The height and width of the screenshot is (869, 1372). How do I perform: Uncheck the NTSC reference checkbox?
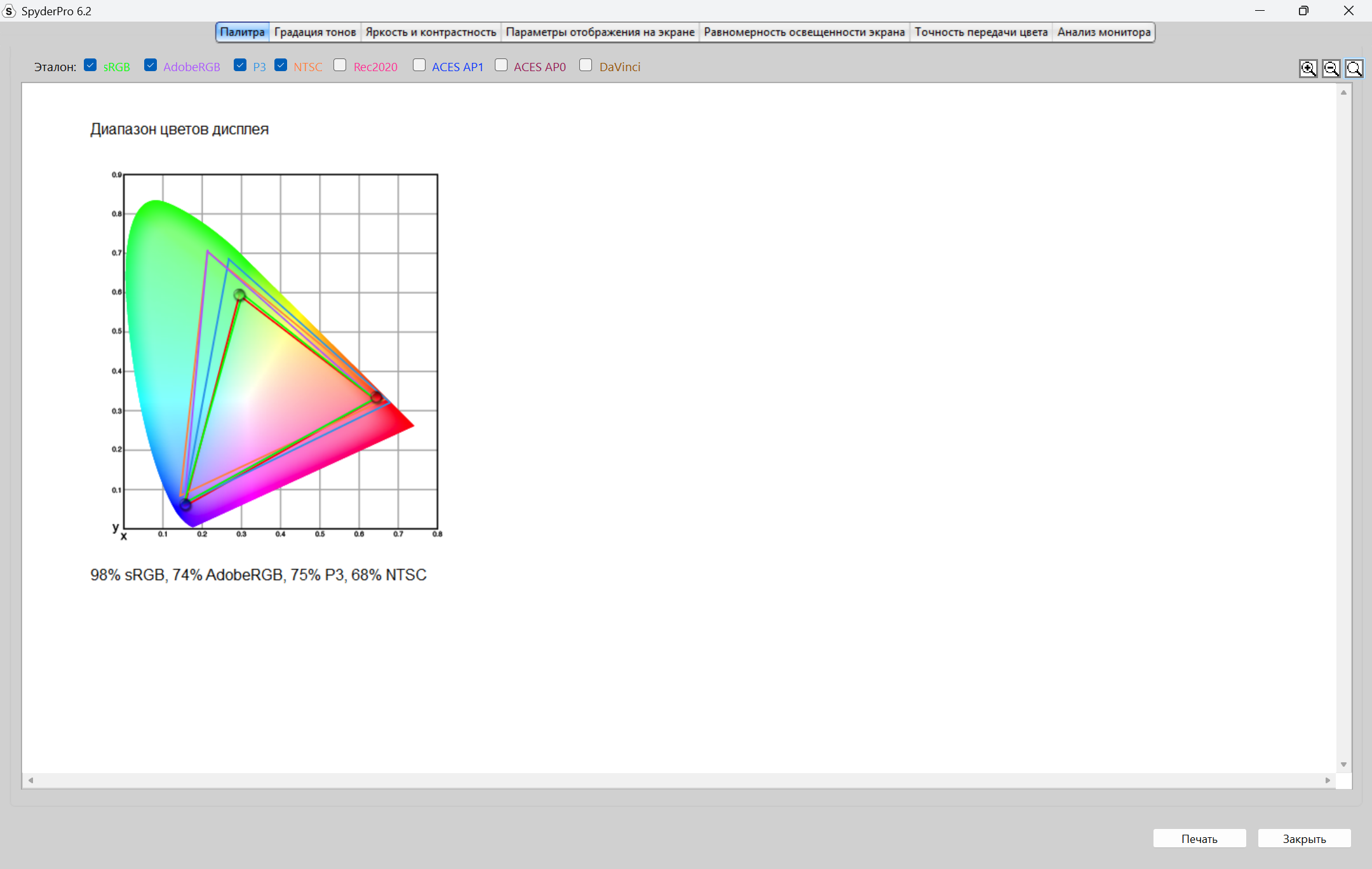tap(281, 65)
